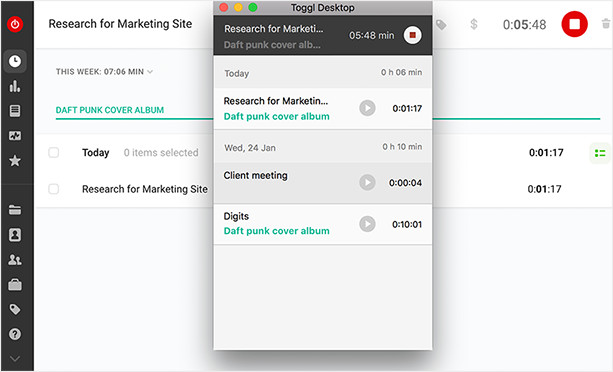Viewport: 613px width, 372px height.
Task: Open the Tags icon in sidebar
Action: [x=15, y=309]
